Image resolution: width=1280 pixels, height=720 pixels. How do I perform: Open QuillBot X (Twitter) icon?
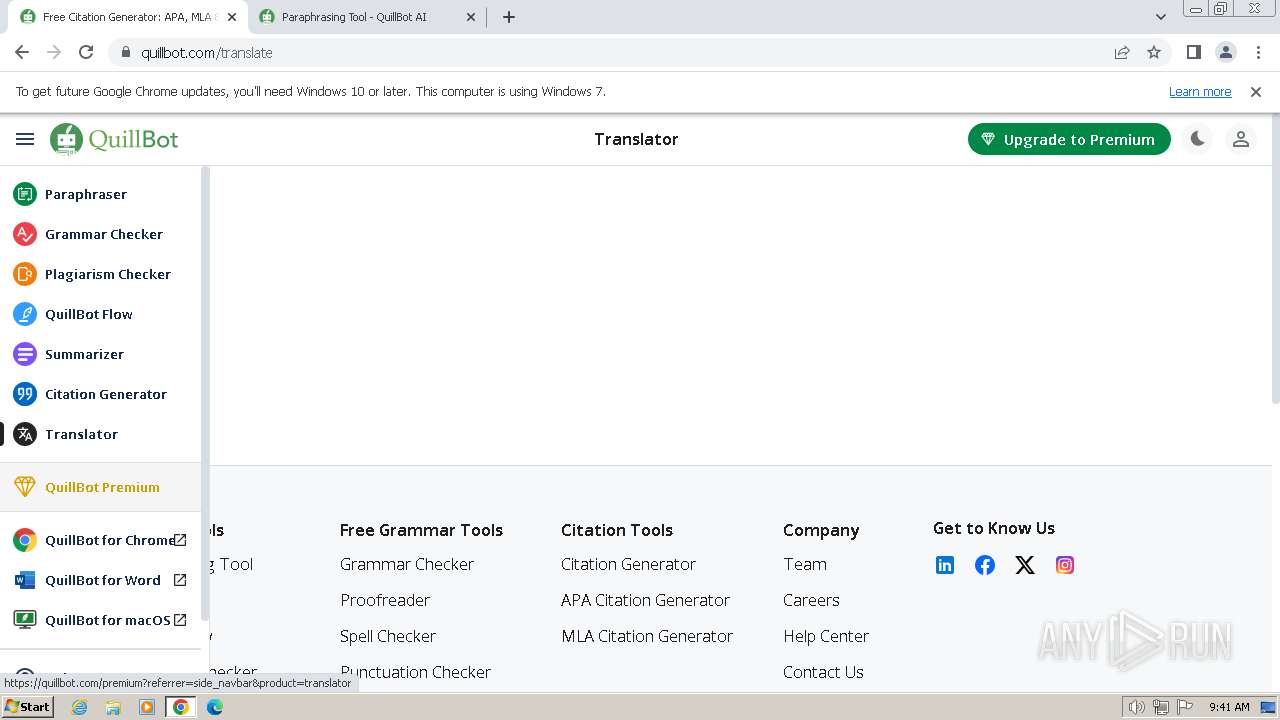coord(1025,565)
